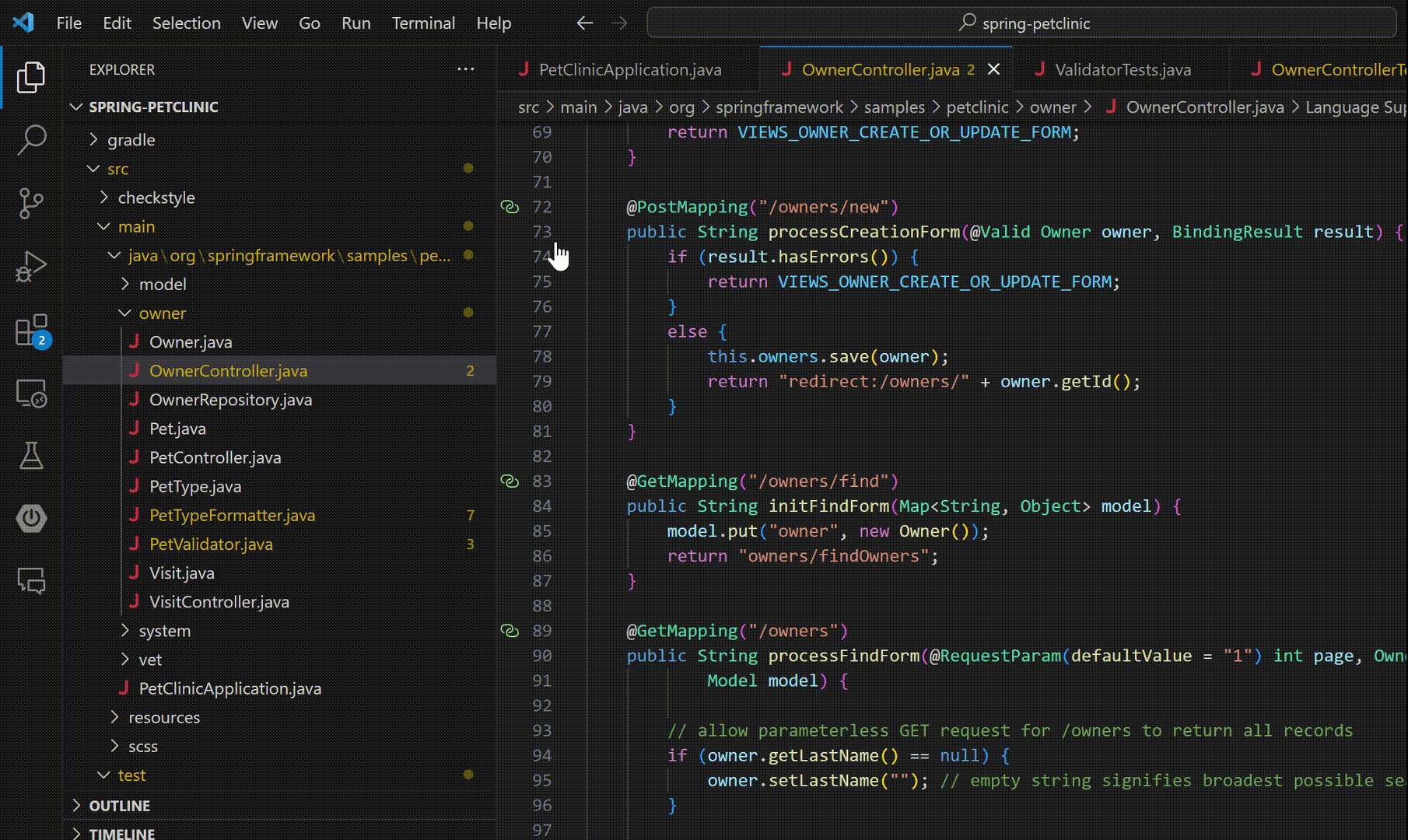Screen dimensions: 1408x840
Task: Click the back navigation arrow
Action: click(584, 23)
